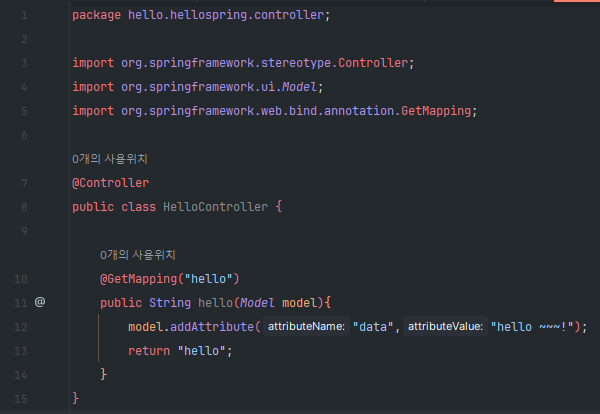
Task: Click the "data" string literal
Action: click(373, 327)
